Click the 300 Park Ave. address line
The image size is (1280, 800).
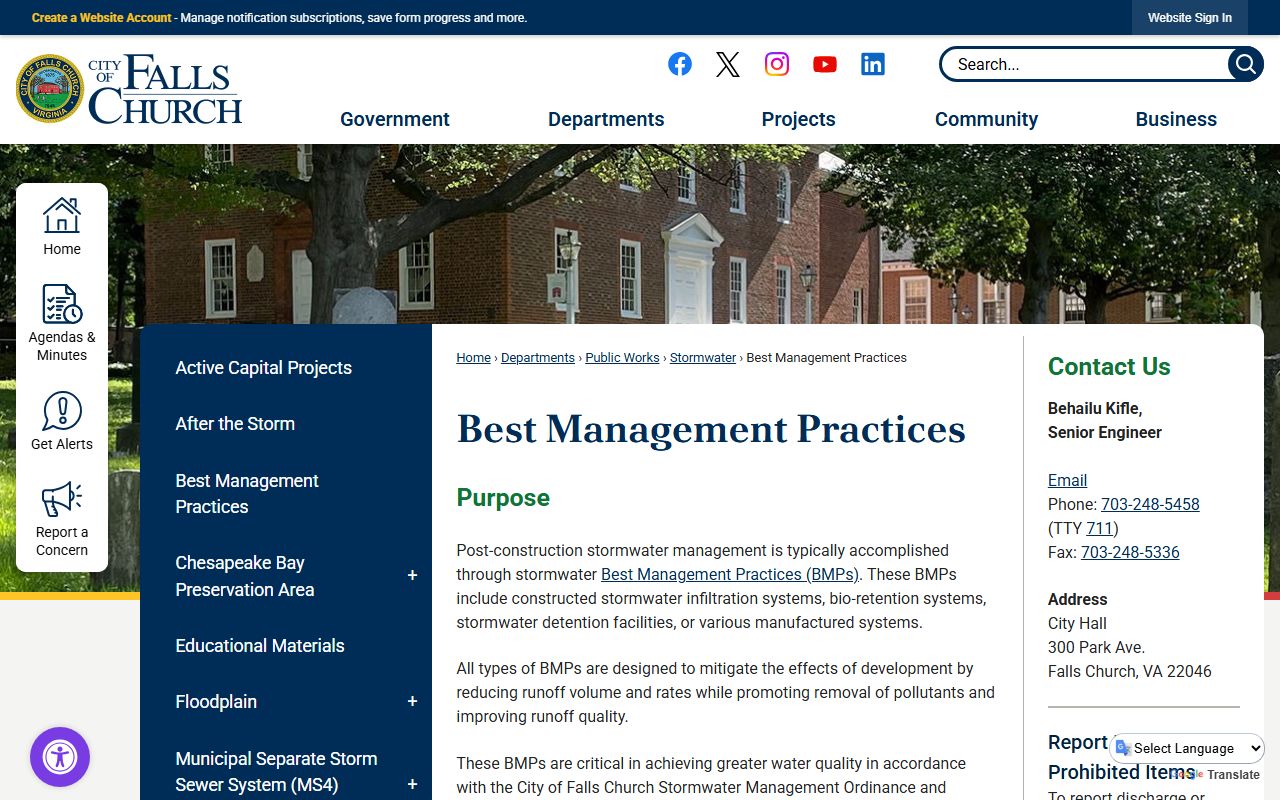pyautogui.click(x=1096, y=647)
